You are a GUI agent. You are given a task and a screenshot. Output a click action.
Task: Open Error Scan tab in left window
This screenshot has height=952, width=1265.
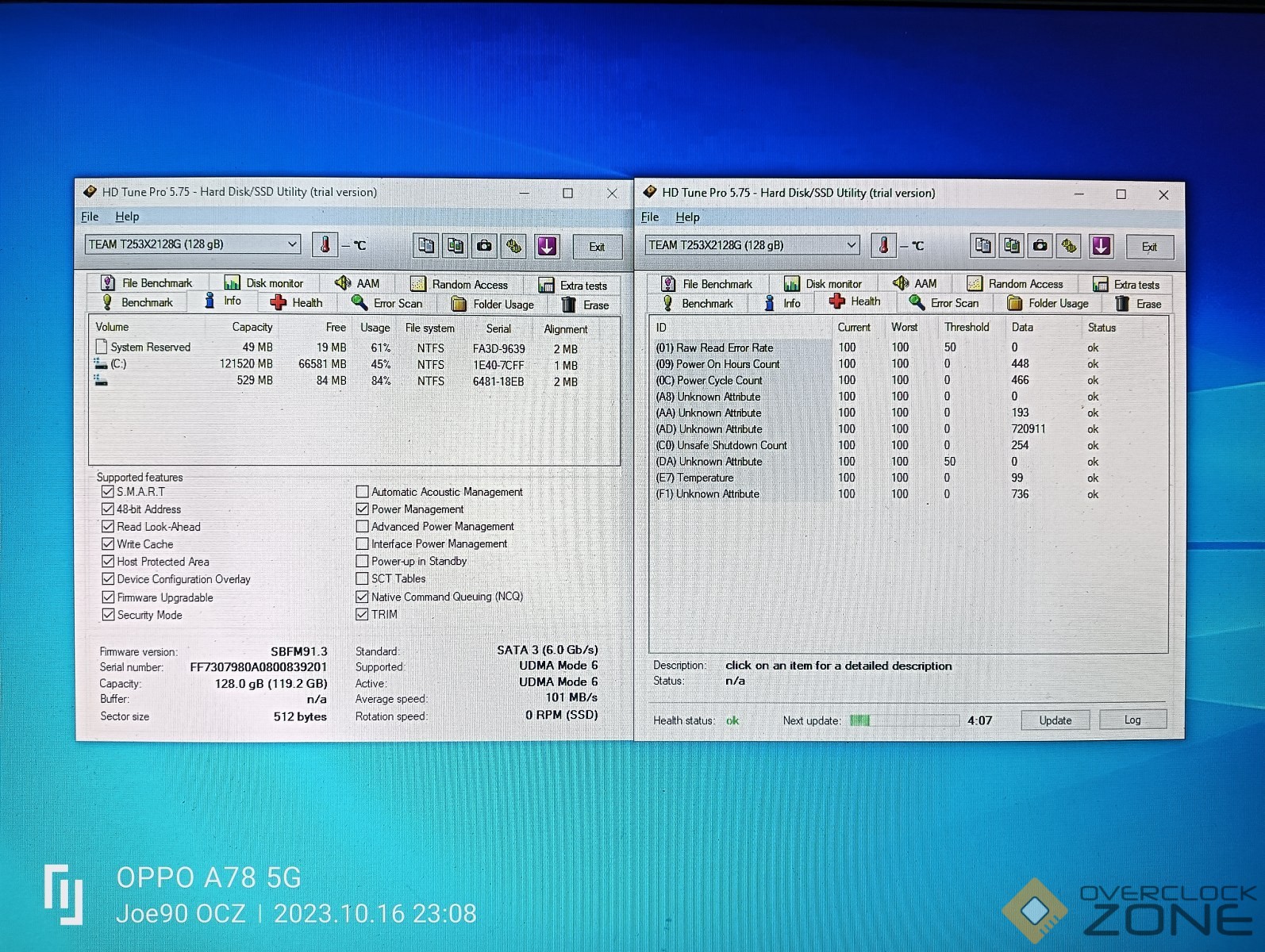point(388,303)
